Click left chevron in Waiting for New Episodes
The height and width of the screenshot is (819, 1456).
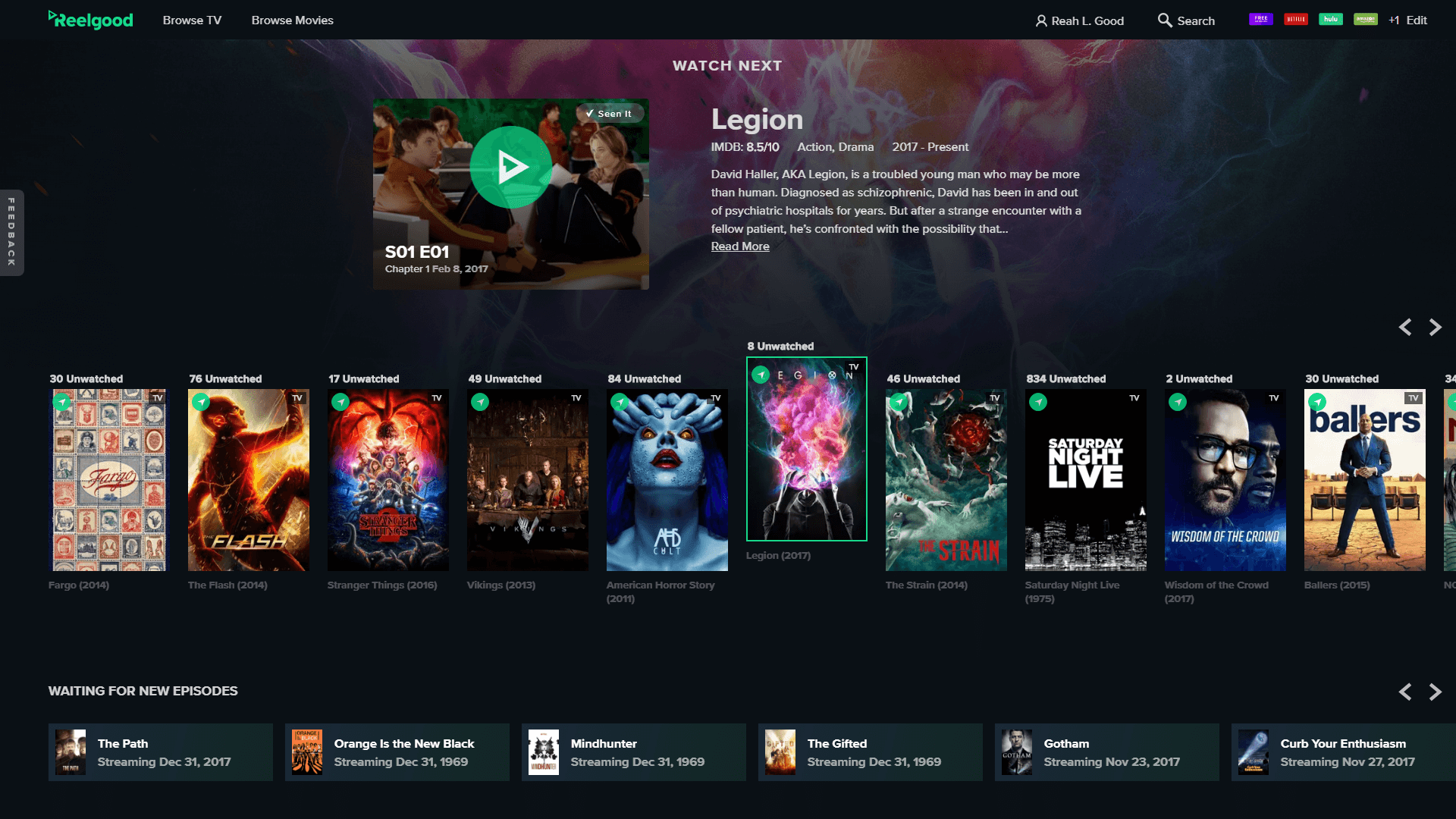click(x=1407, y=690)
